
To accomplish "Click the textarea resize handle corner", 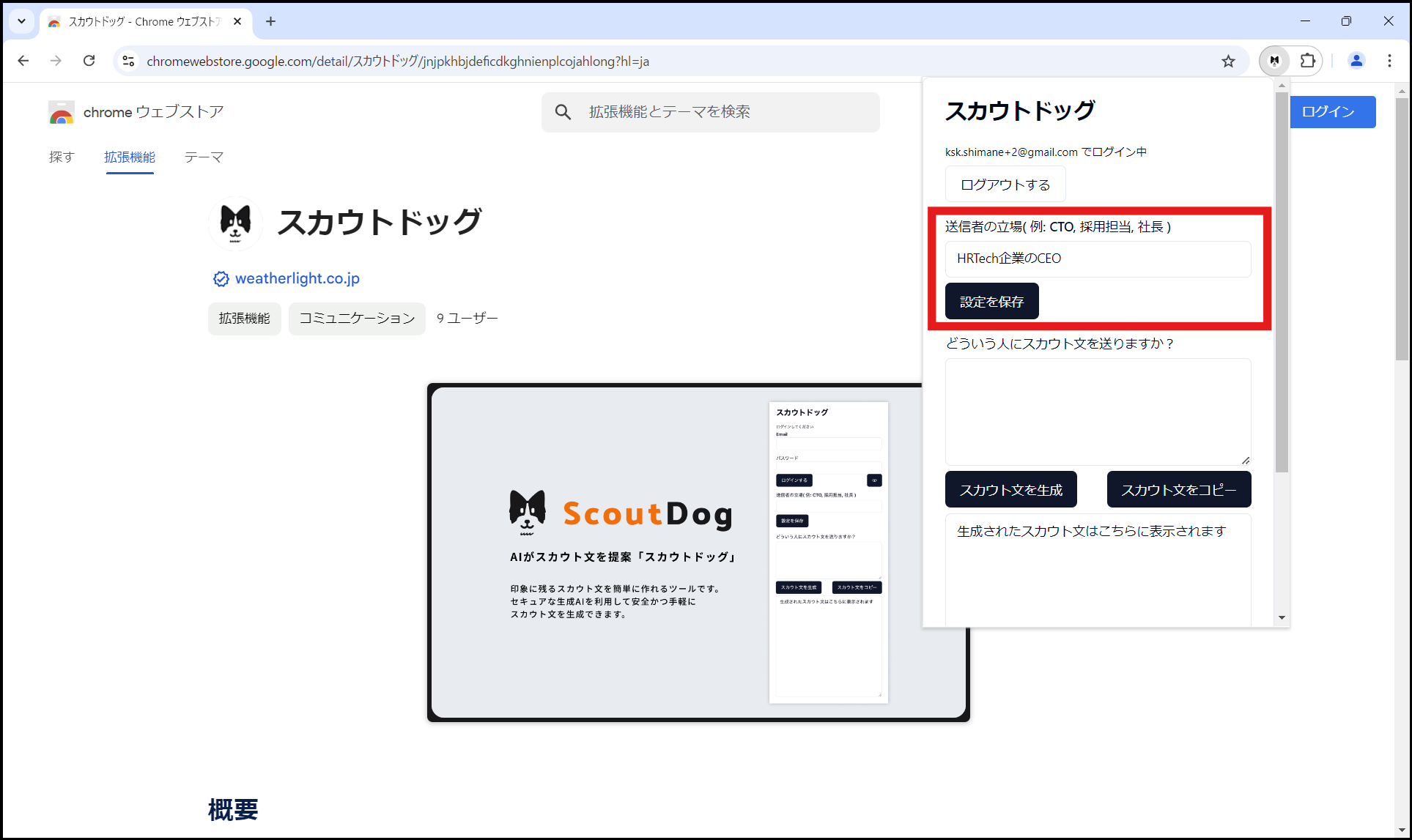I will point(1245,460).
